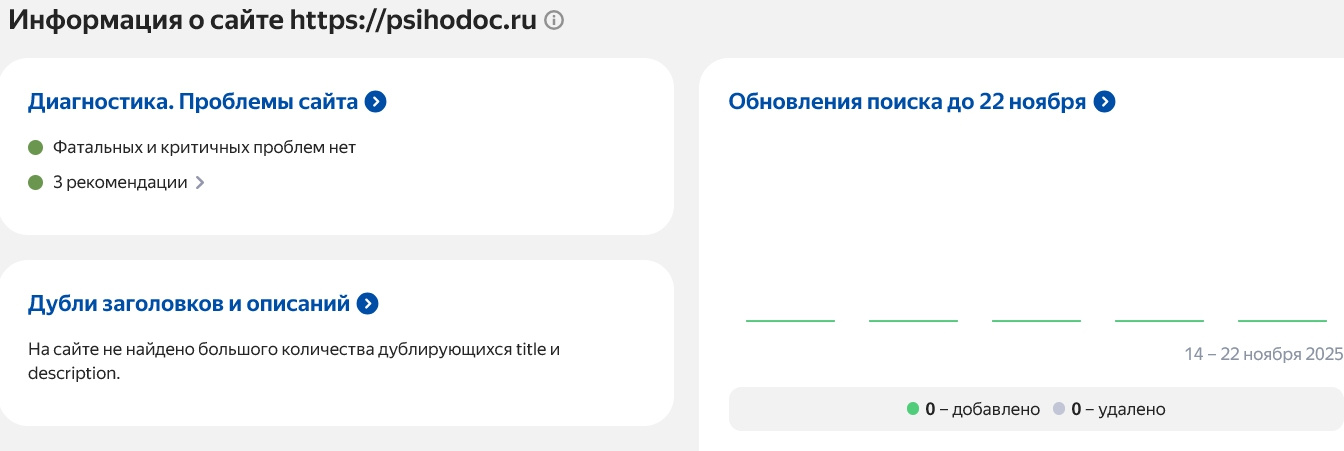1344x451 pixels.
Task: Click the 3 рекомендации text link
Action: tap(120, 182)
